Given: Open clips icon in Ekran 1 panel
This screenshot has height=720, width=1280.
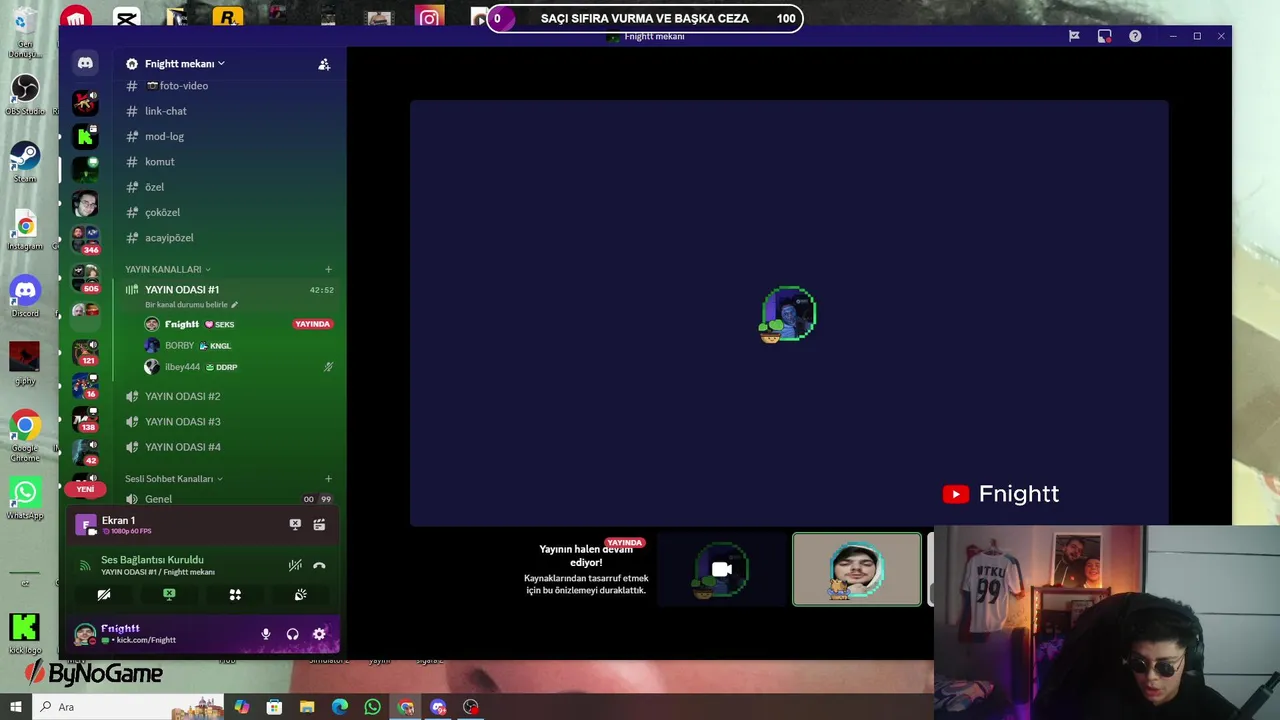Looking at the screenshot, I should [319, 524].
